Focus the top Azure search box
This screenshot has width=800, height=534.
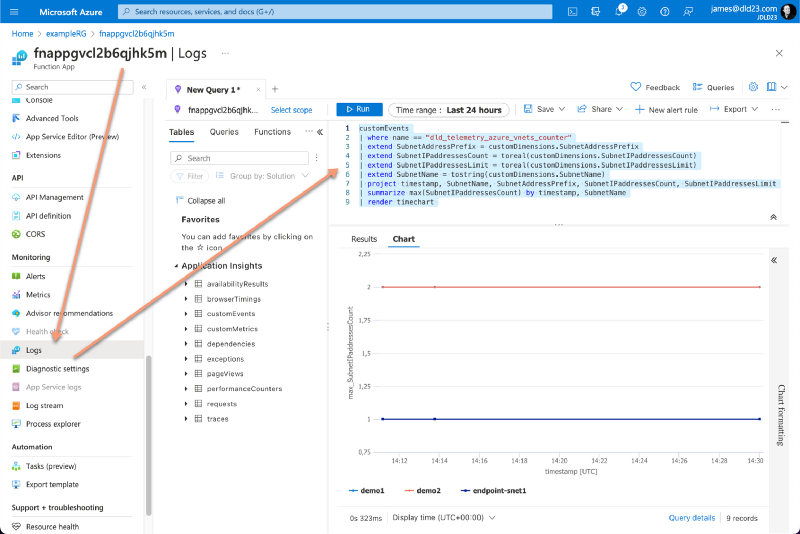click(335, 11)
